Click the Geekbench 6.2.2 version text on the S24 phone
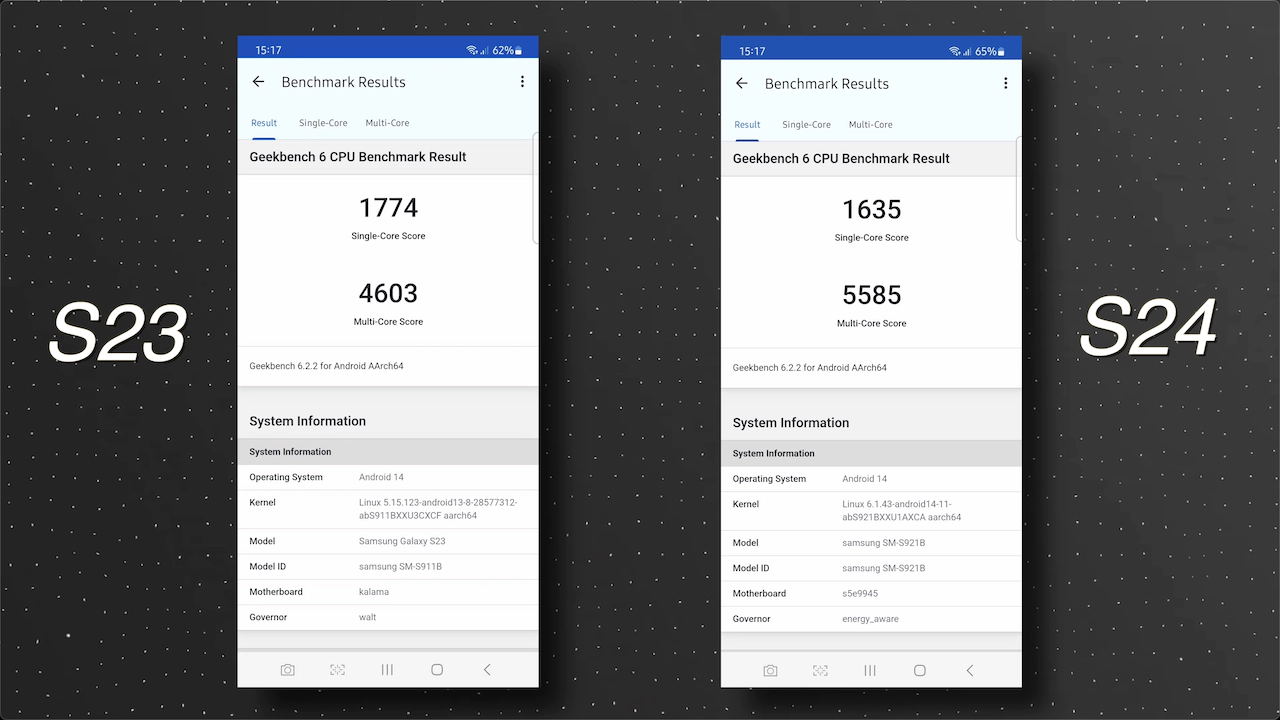 [809, 368]
